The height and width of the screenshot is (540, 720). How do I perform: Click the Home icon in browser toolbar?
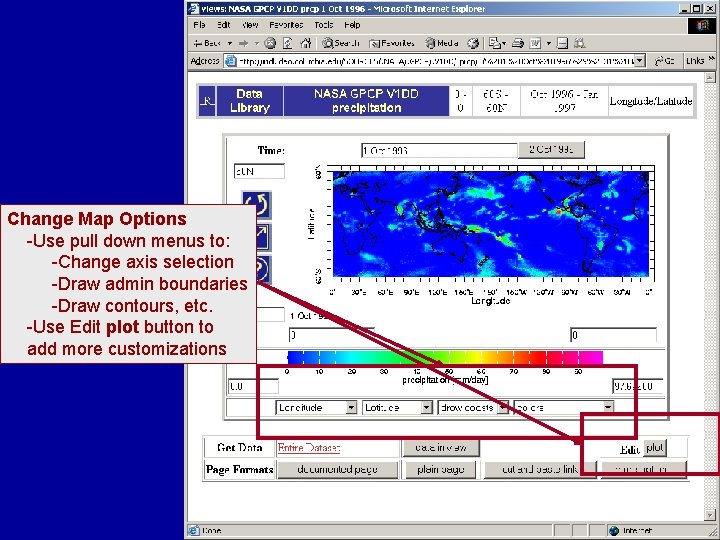(305, 43)
